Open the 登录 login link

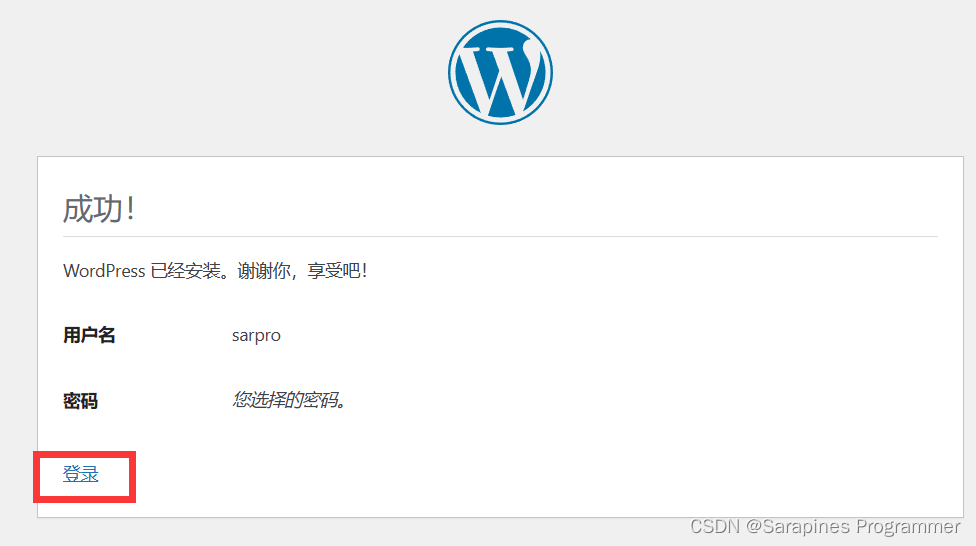[x=80, y=474]
